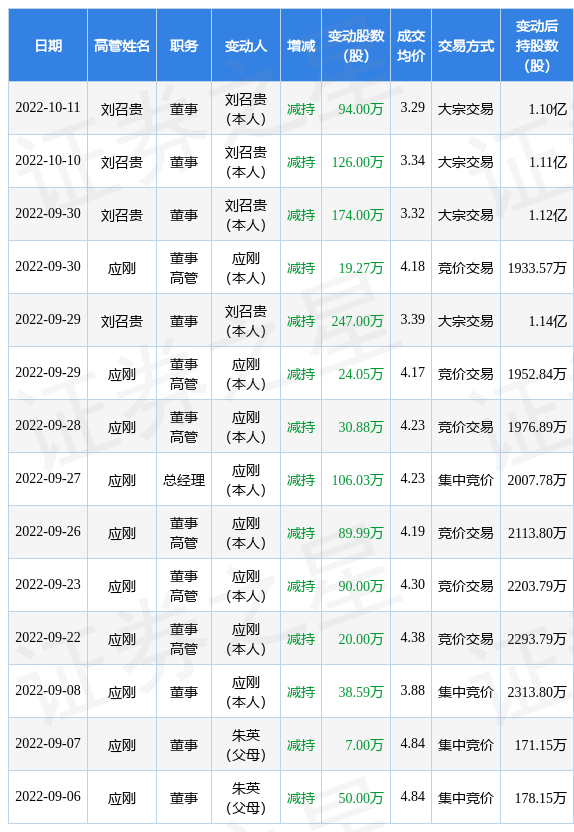Click the 交易方式 column header
This screenshot has width=574, height=832.
point(466,46)
